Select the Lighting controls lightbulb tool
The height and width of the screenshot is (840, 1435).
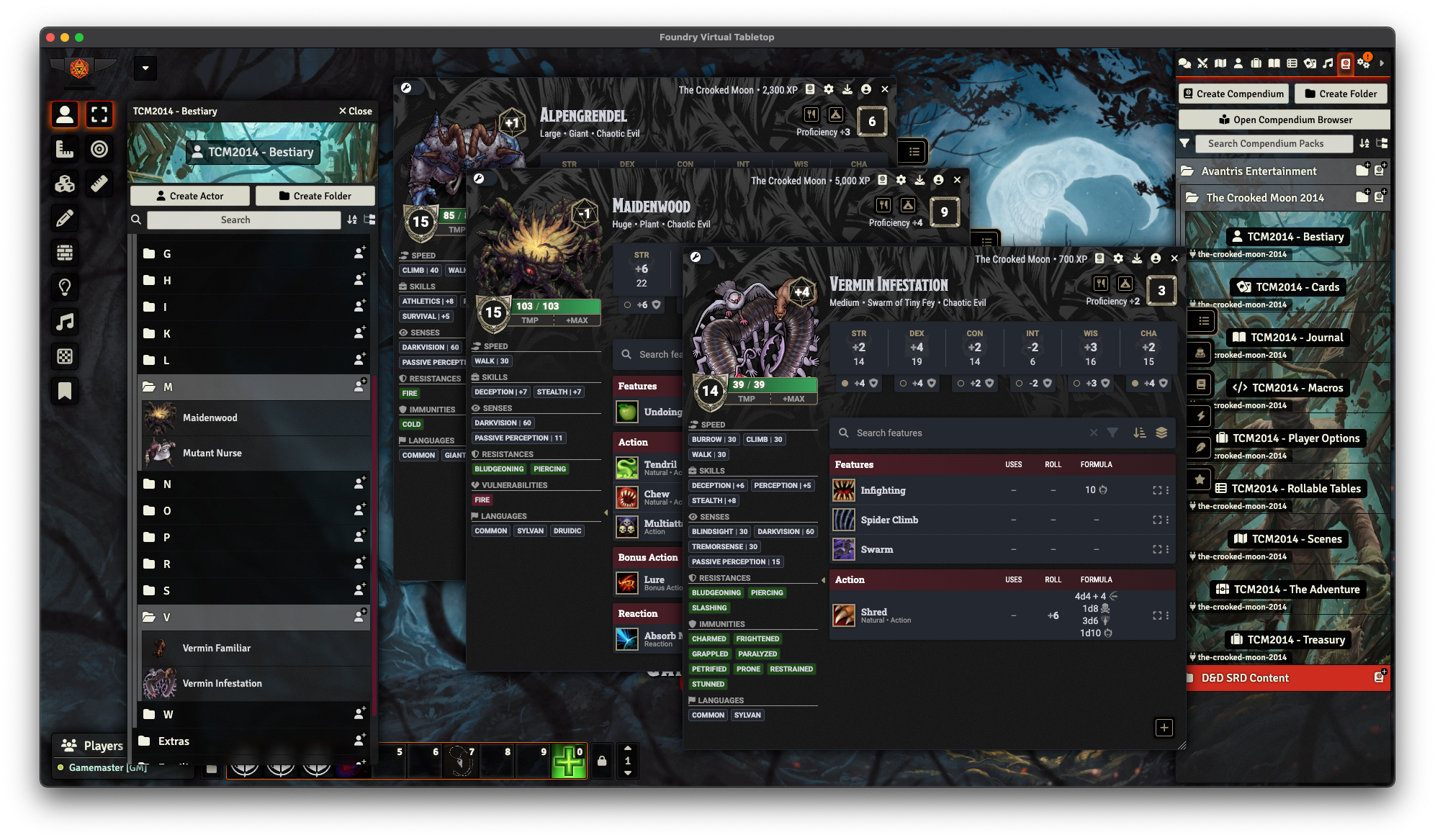(65, 287)
